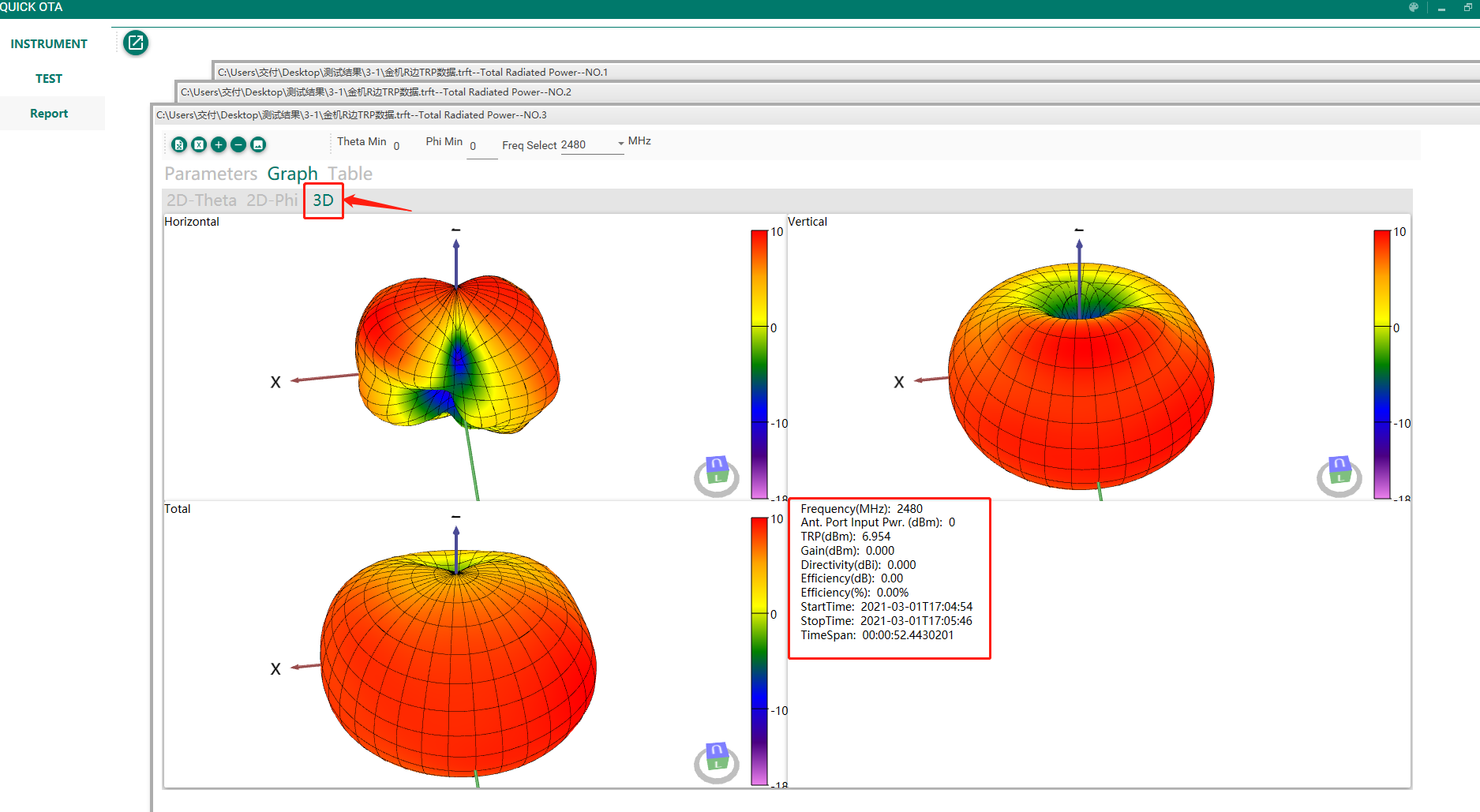
Task: Click the TRP(dBm): 6.954 value
Action: point(845,537)
